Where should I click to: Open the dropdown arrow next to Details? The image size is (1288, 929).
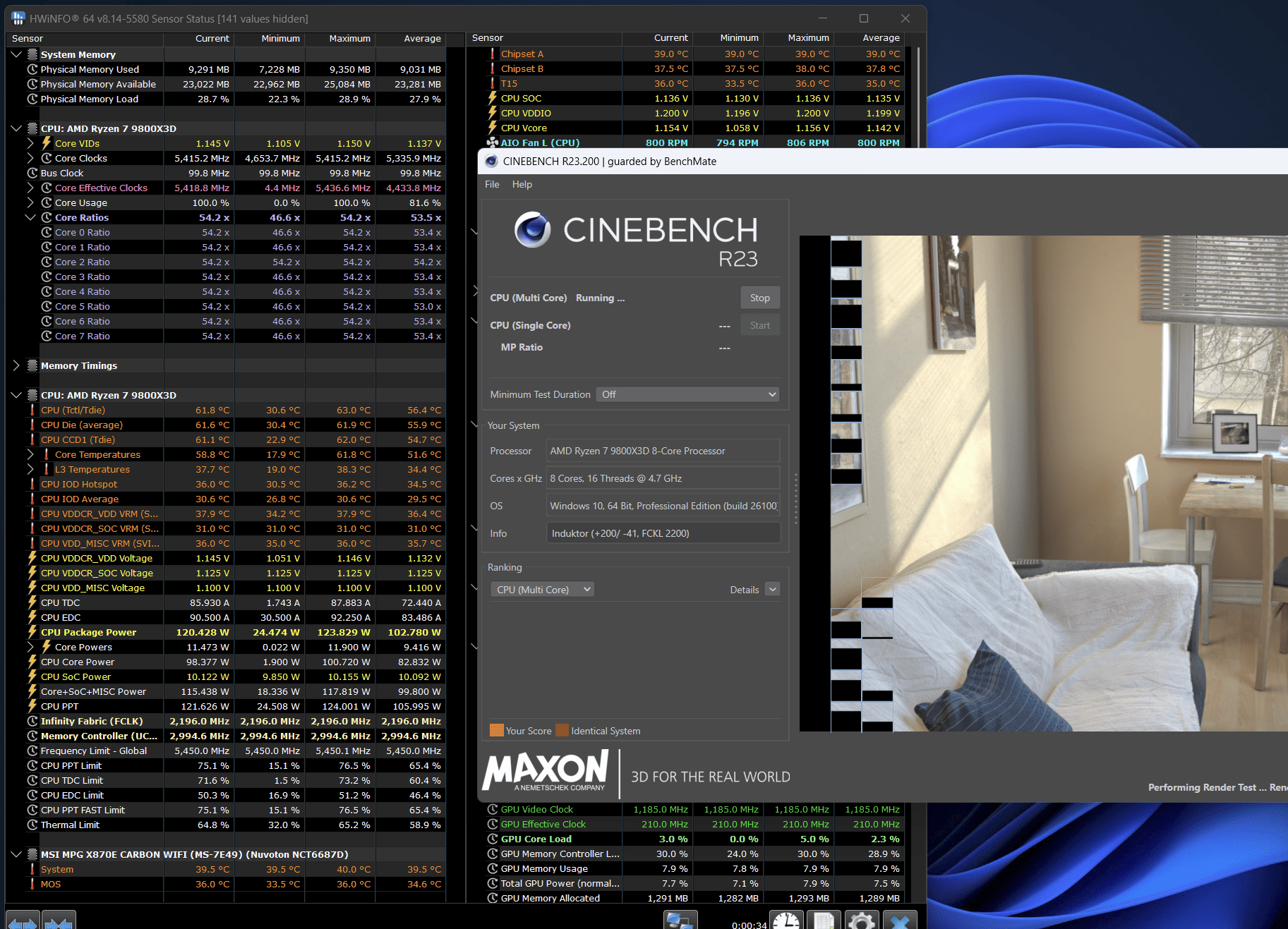772,589
